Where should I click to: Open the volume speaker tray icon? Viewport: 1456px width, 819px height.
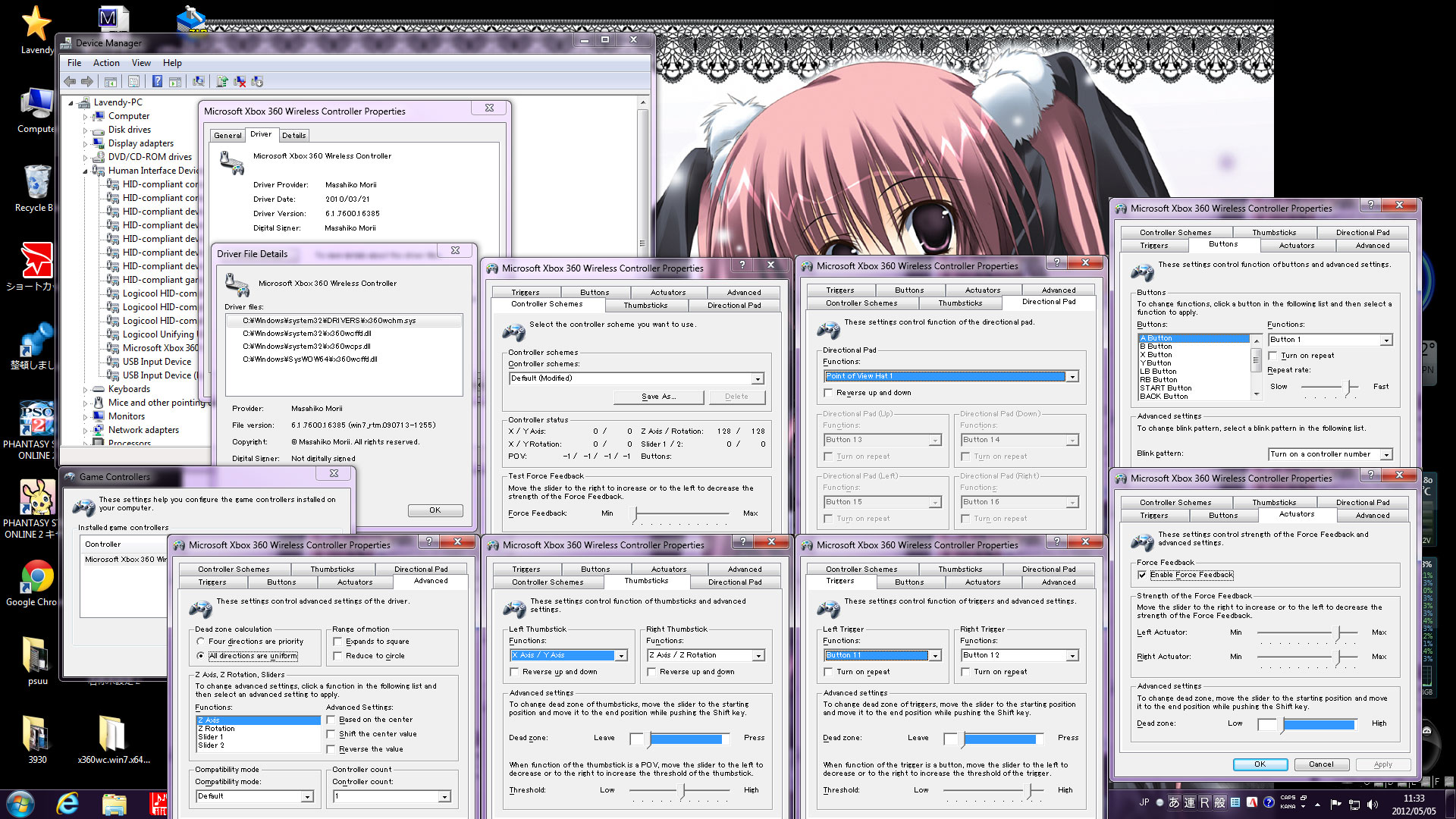point(1372,804)
